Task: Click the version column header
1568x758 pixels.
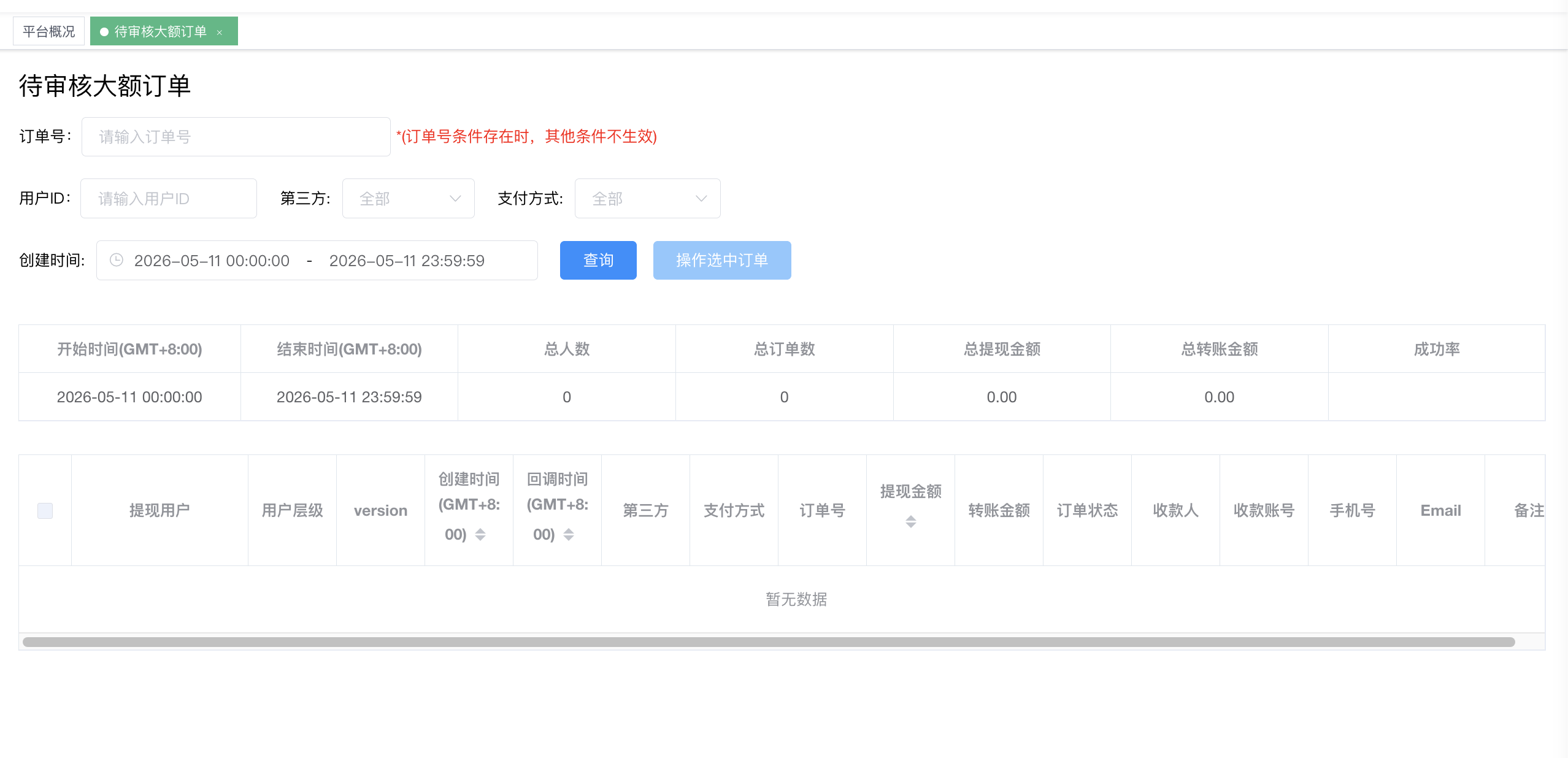Action: [x=380, y=510]
